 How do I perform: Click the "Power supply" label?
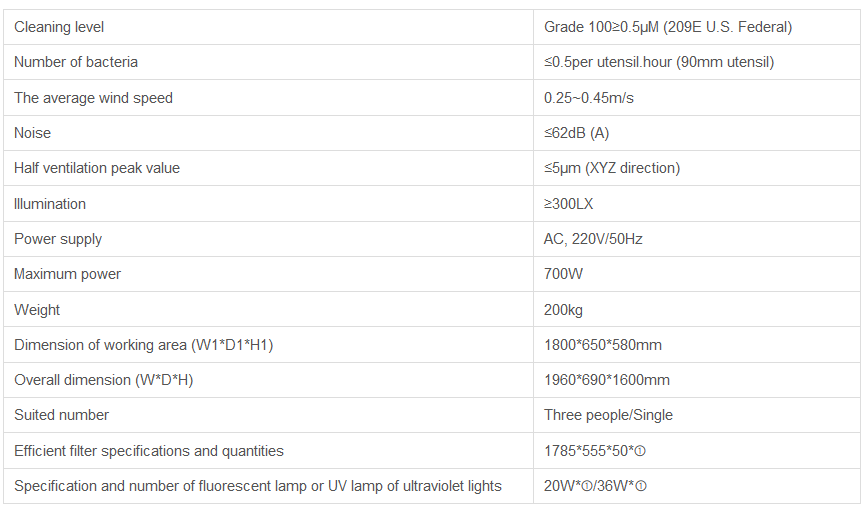tap(58, 239)
